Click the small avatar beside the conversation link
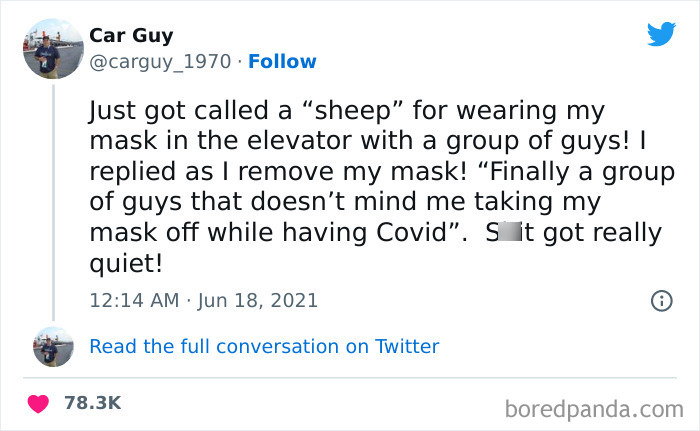This screenshot has width=700, height=431. (53, 346)
